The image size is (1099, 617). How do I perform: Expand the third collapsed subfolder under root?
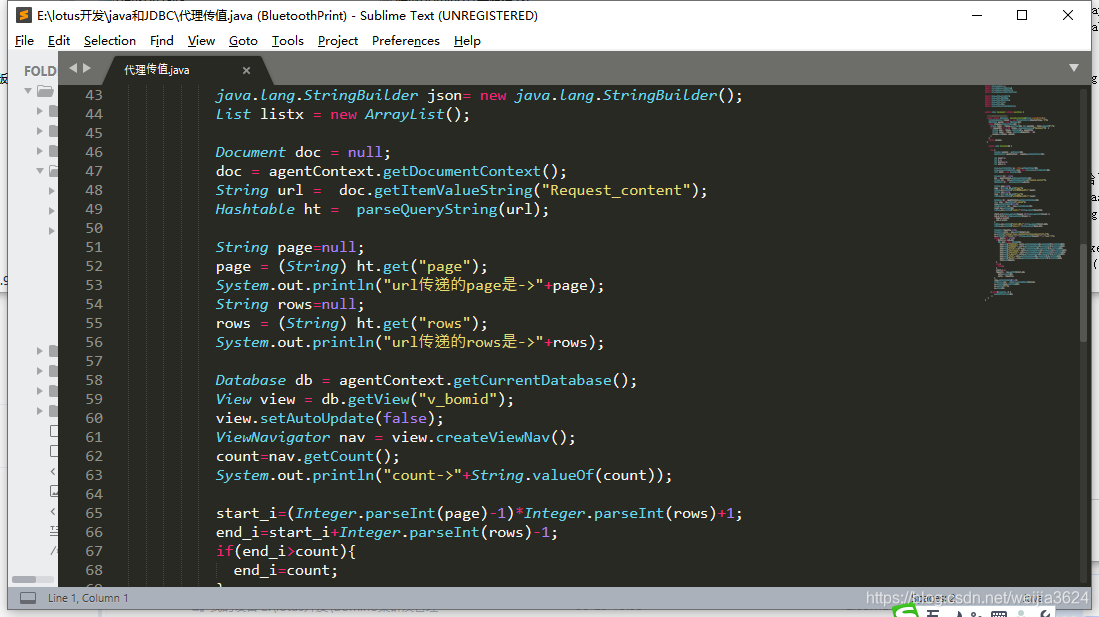click(x=40, y=151)
